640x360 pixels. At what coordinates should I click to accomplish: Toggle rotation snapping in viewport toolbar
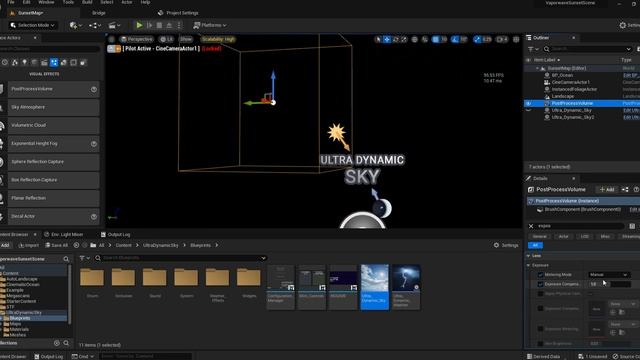point(455,39)
